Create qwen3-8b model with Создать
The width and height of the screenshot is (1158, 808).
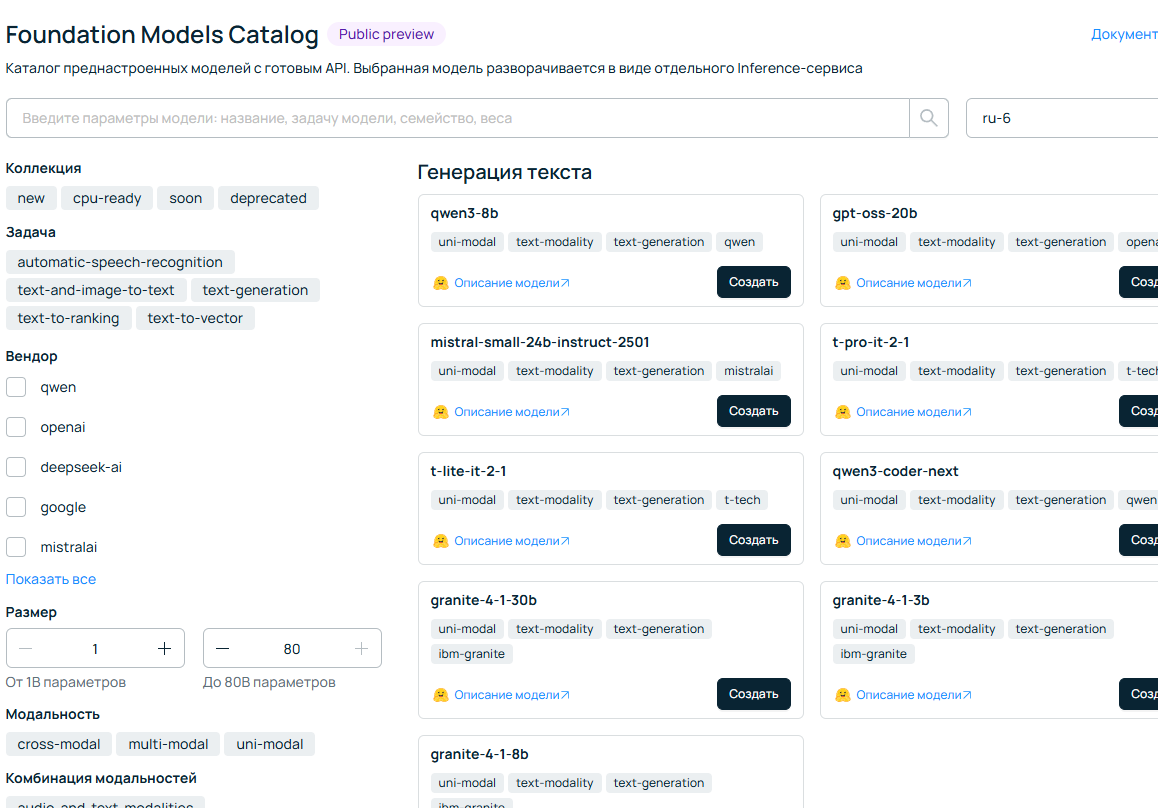[x=753, y=282]
